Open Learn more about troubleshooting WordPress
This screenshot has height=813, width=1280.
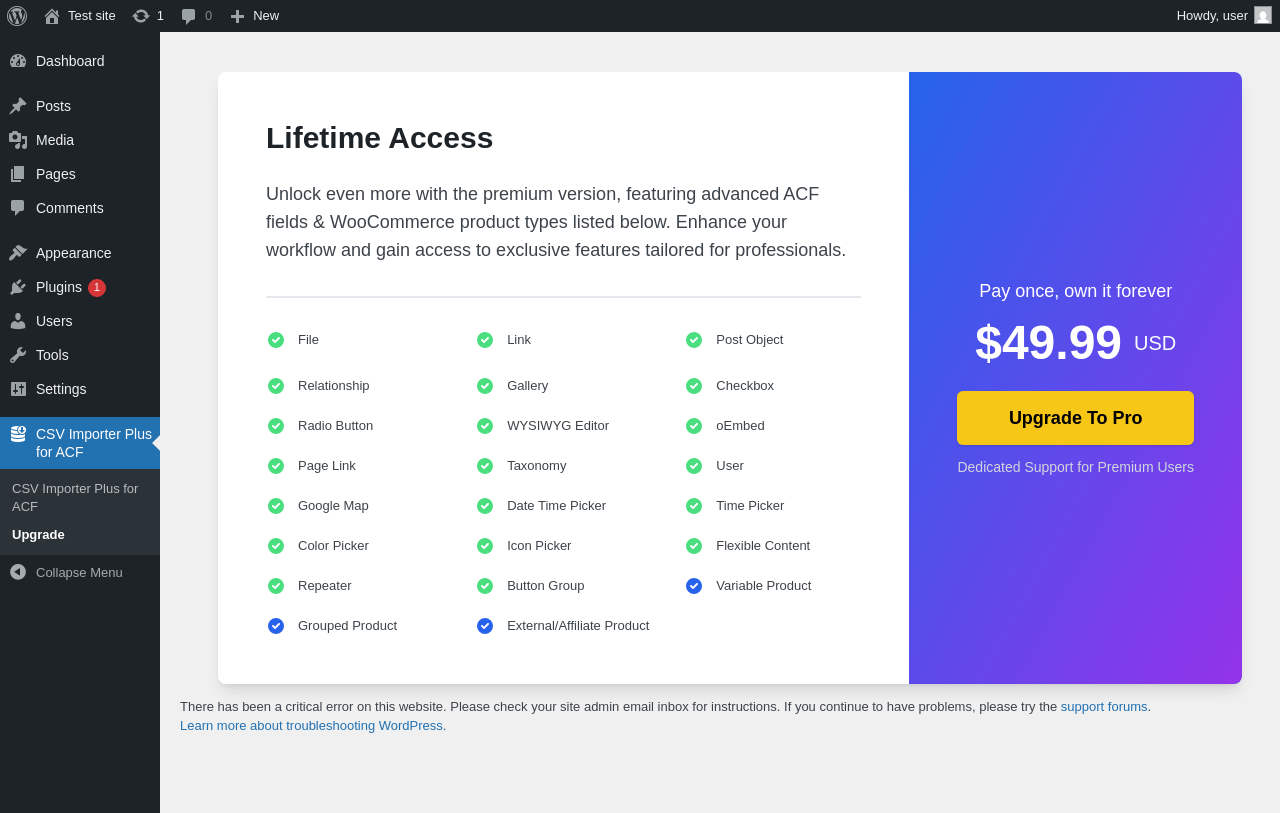tap(311, 725)
